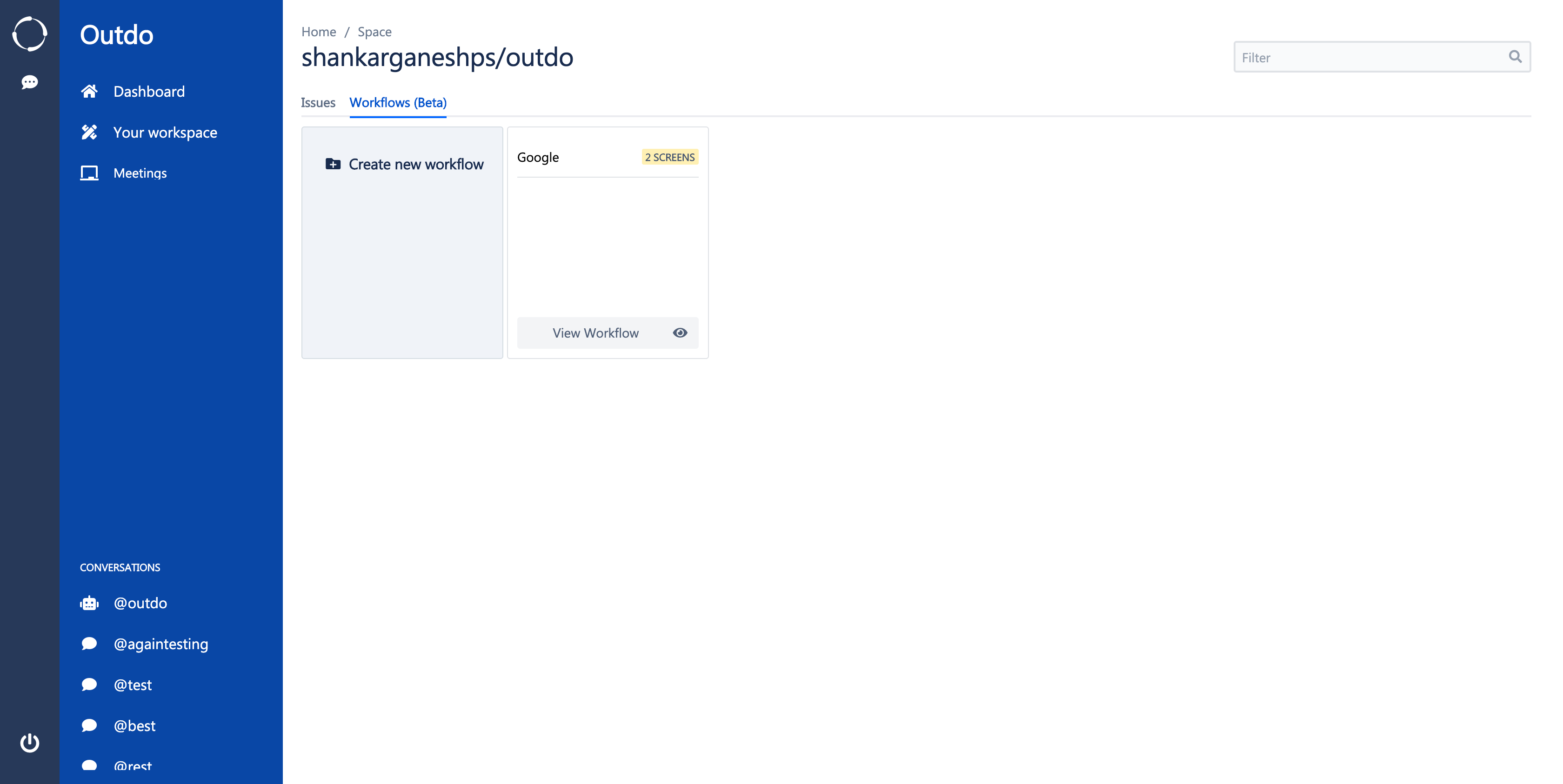The image size is (1563, 784).
Task: Click the 2 SCREENS badge on Google card
Action: (670, 157)
